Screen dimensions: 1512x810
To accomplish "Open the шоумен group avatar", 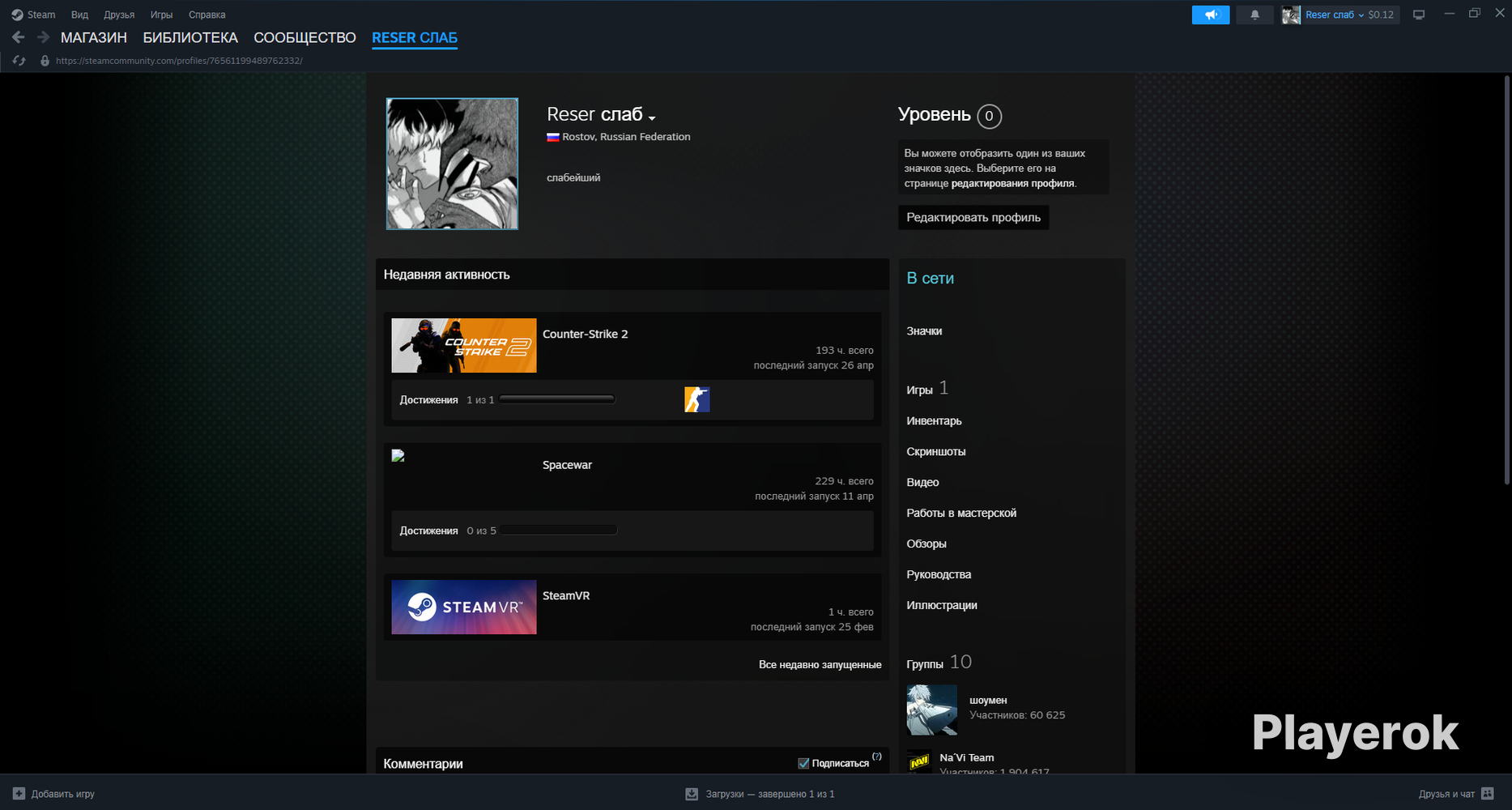I will (x=932, y=710).
